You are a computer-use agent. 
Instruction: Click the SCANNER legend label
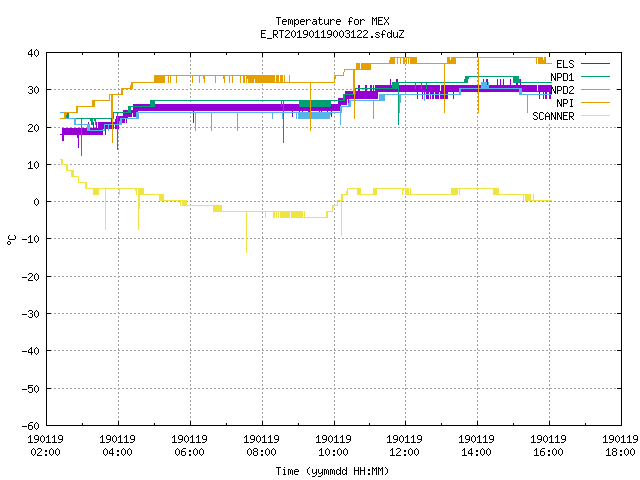pos(553,116)
